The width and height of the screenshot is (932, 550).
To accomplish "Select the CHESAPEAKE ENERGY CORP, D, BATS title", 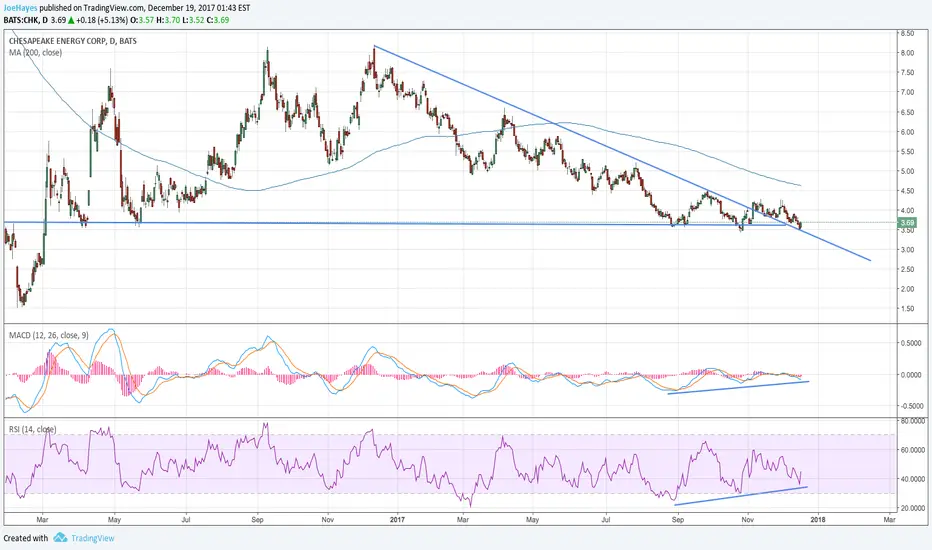I will coord(73,41).
